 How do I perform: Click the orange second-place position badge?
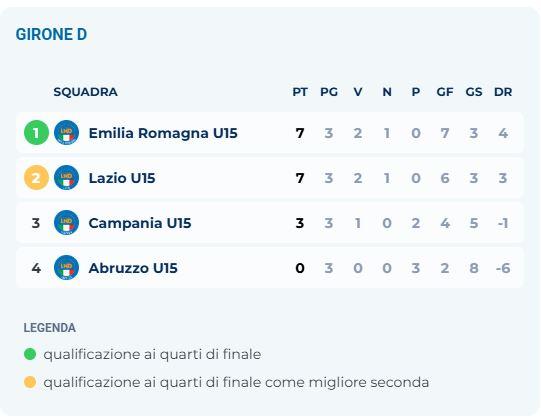pos(36,178)
